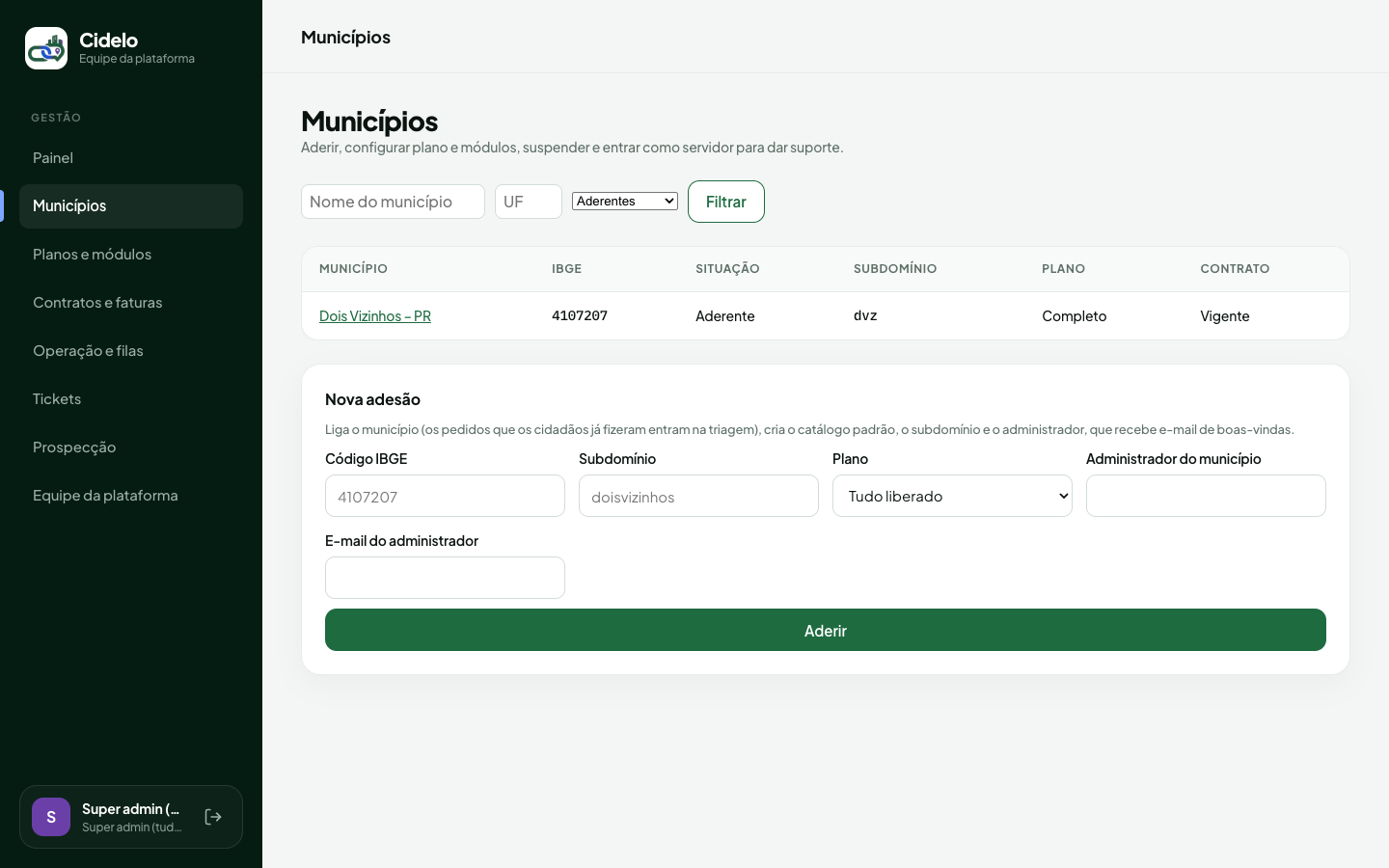Focus the Subdomínio input field

(698, 496)
